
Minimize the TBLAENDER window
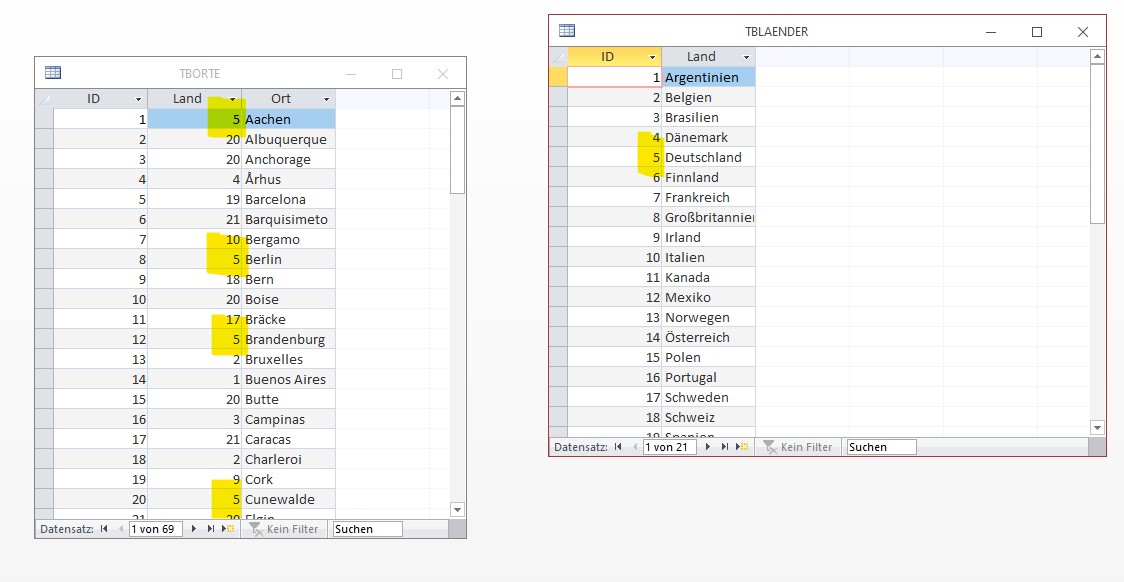click(x=991, y=32)
